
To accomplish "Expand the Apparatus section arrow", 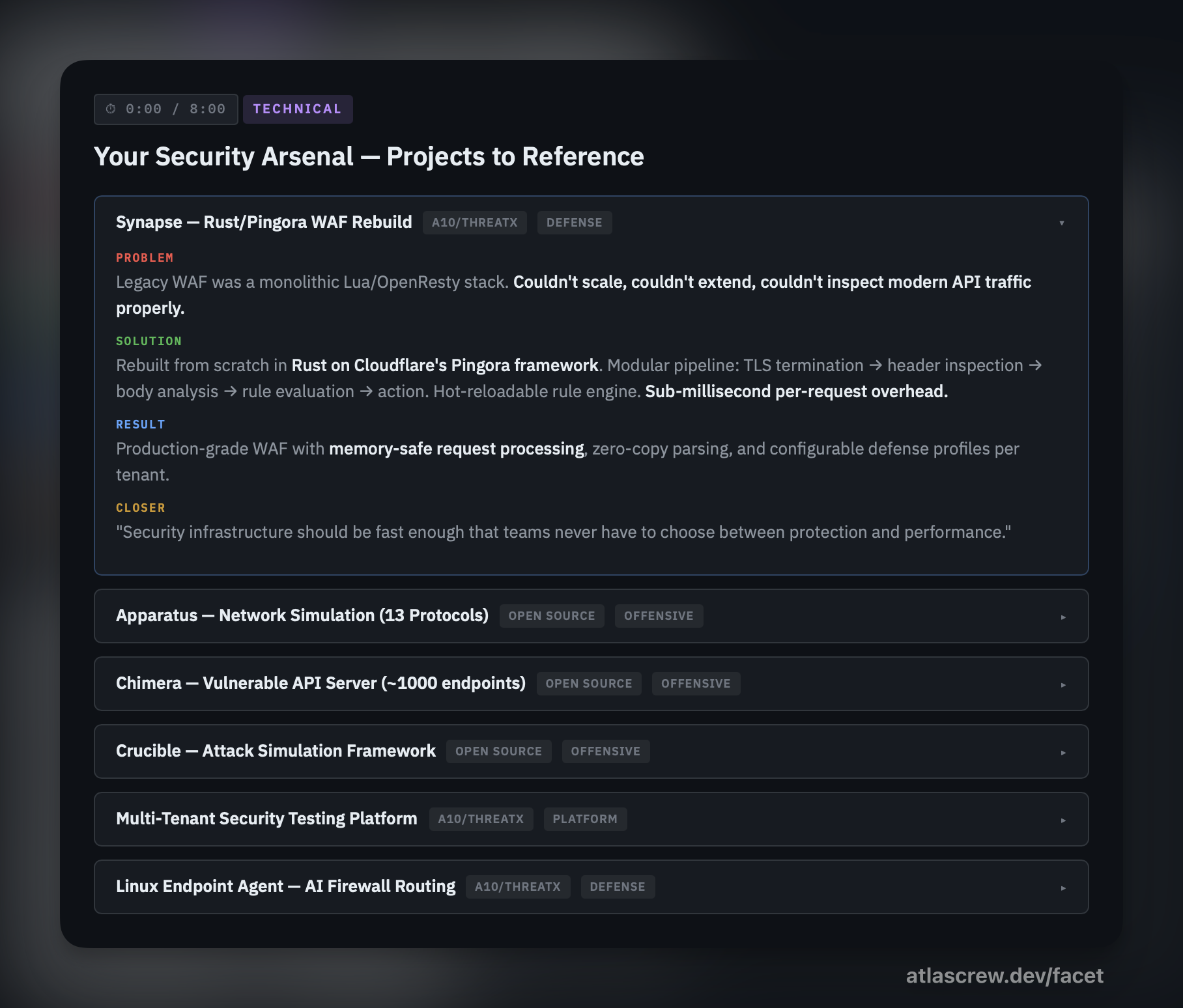I will tap(1063, 617).
